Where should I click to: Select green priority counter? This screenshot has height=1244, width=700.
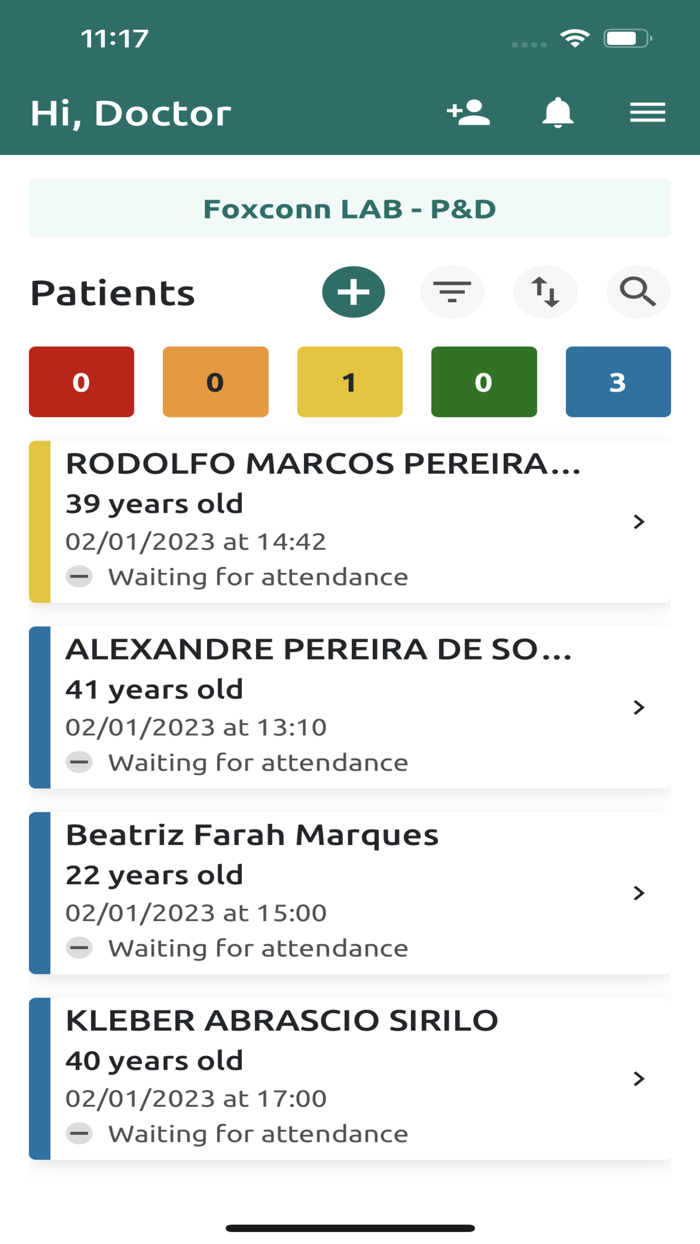(x=483, y=382)
